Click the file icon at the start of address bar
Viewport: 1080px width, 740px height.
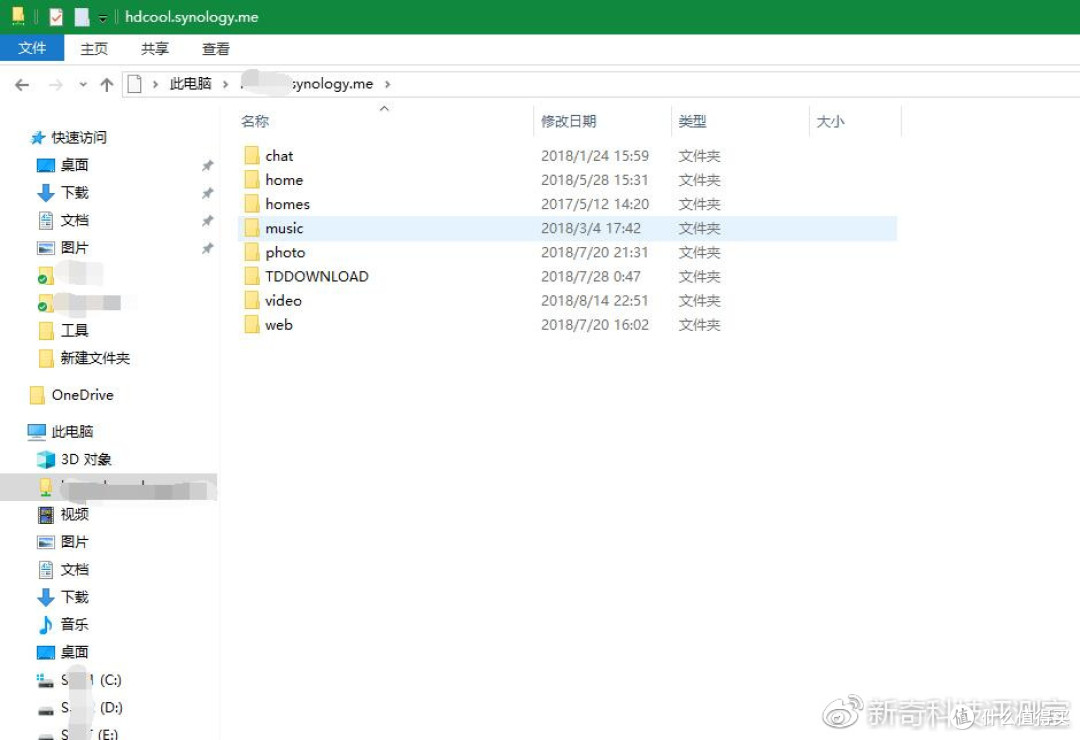(x=135, y=84)
